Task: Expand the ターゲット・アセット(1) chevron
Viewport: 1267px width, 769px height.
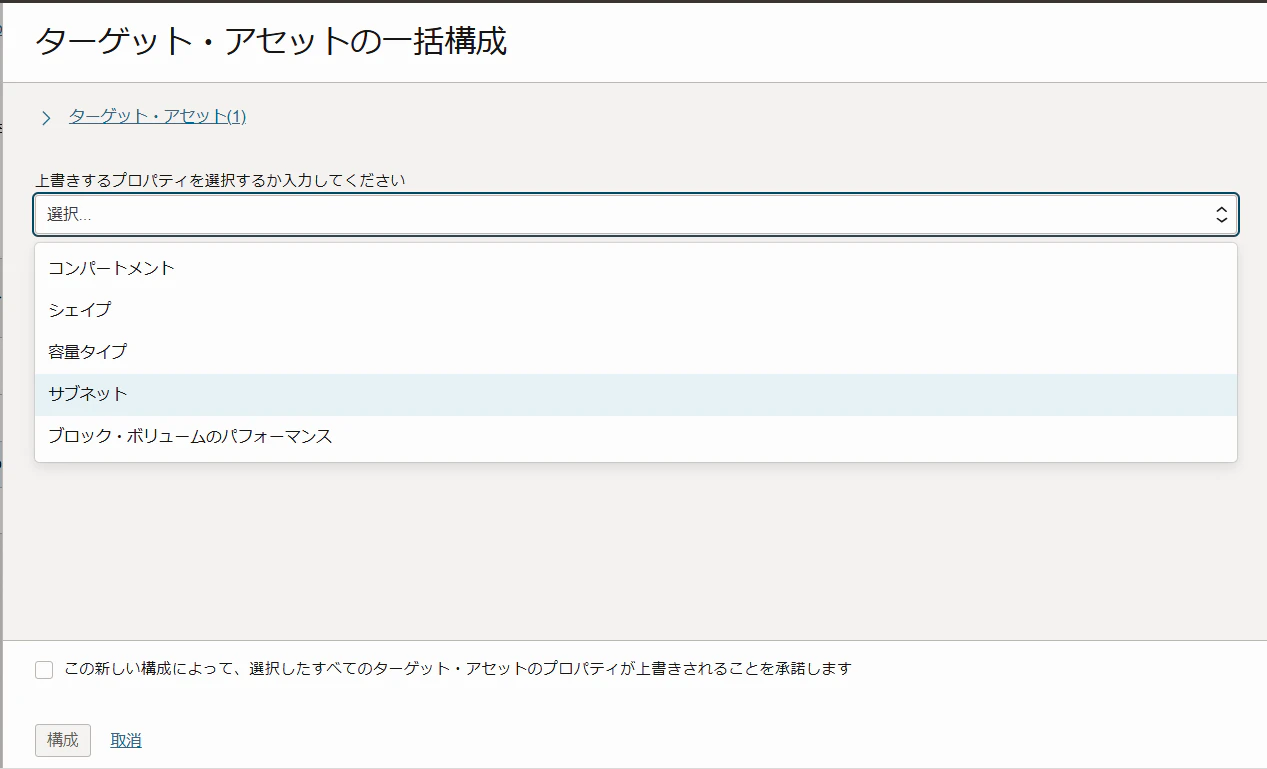Action: [x=46, y=118]
